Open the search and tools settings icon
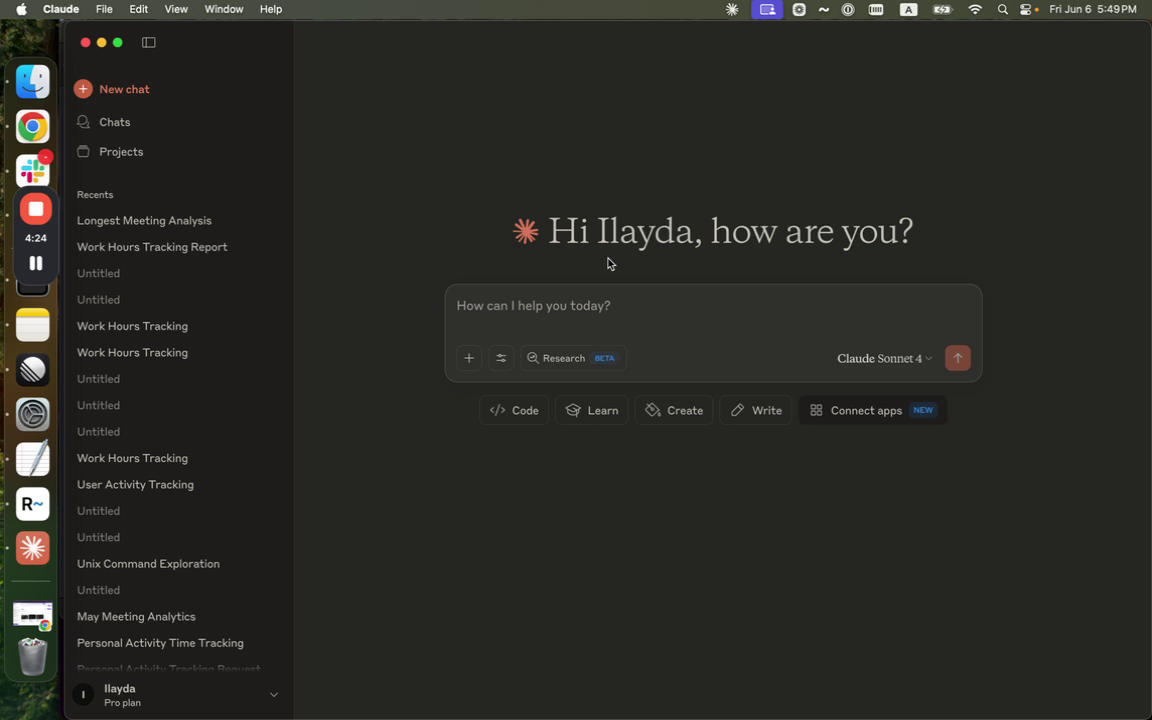Viewport: 1152px width, 720px height. coord(501,358)
